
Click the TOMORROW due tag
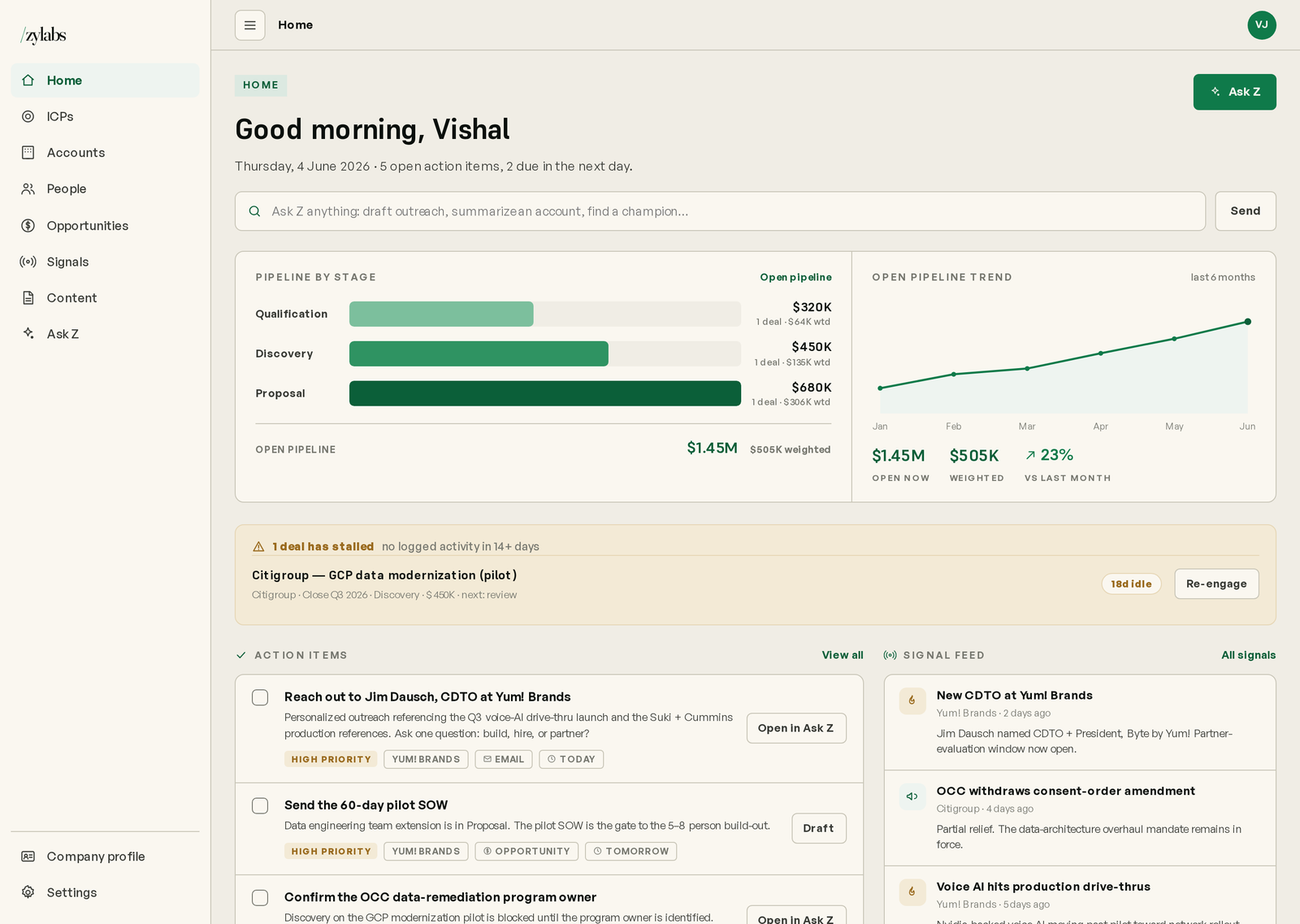631,851
